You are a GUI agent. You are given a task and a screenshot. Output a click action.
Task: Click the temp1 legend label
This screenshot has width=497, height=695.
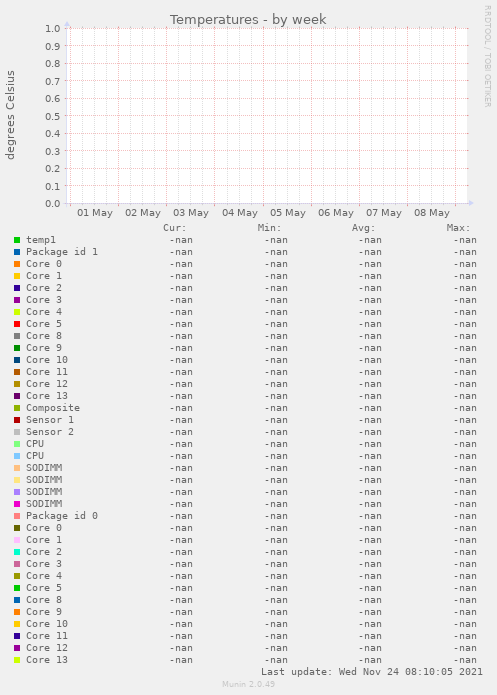click(41, 240)
